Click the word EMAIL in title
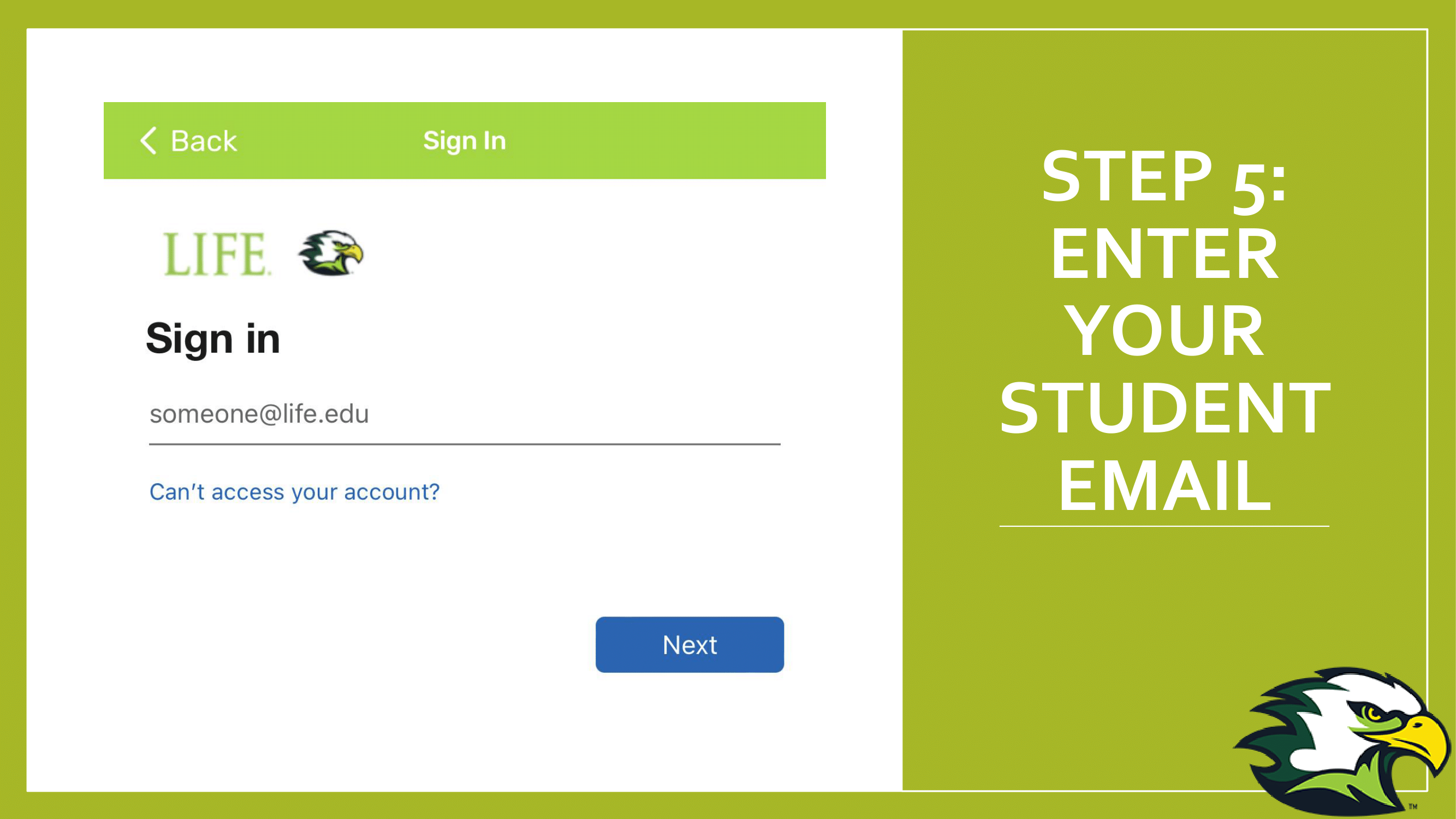 [1164, 486]
